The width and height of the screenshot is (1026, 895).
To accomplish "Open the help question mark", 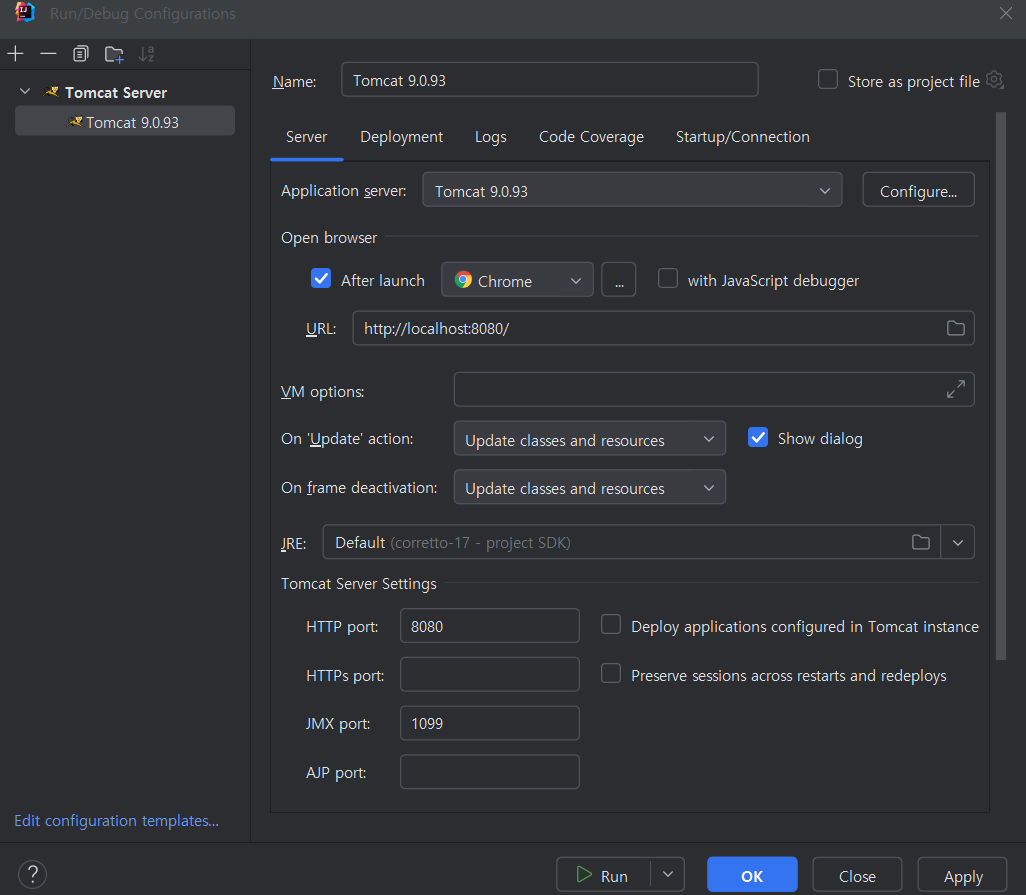I will 32,874.
